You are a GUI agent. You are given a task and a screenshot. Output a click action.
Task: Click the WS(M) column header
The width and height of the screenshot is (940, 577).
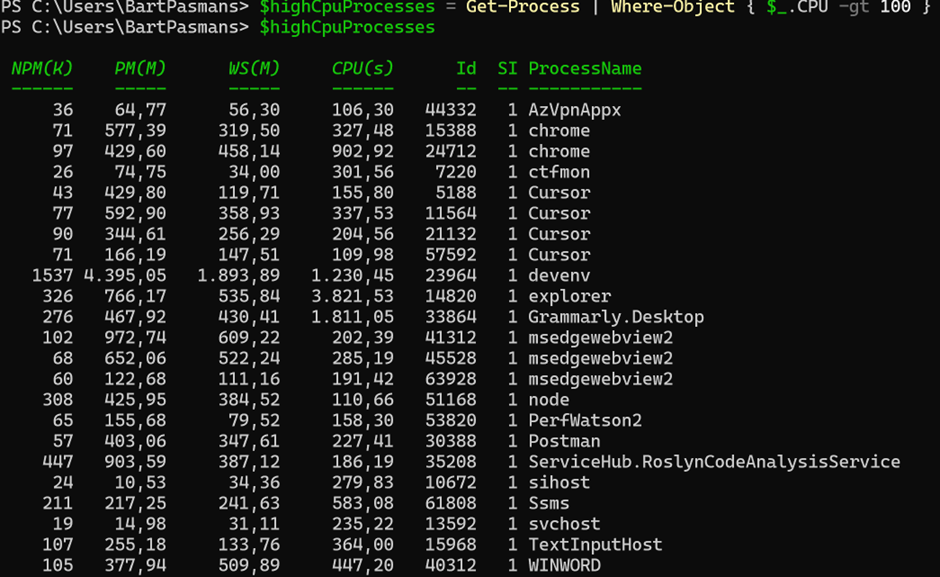[254, 68]
